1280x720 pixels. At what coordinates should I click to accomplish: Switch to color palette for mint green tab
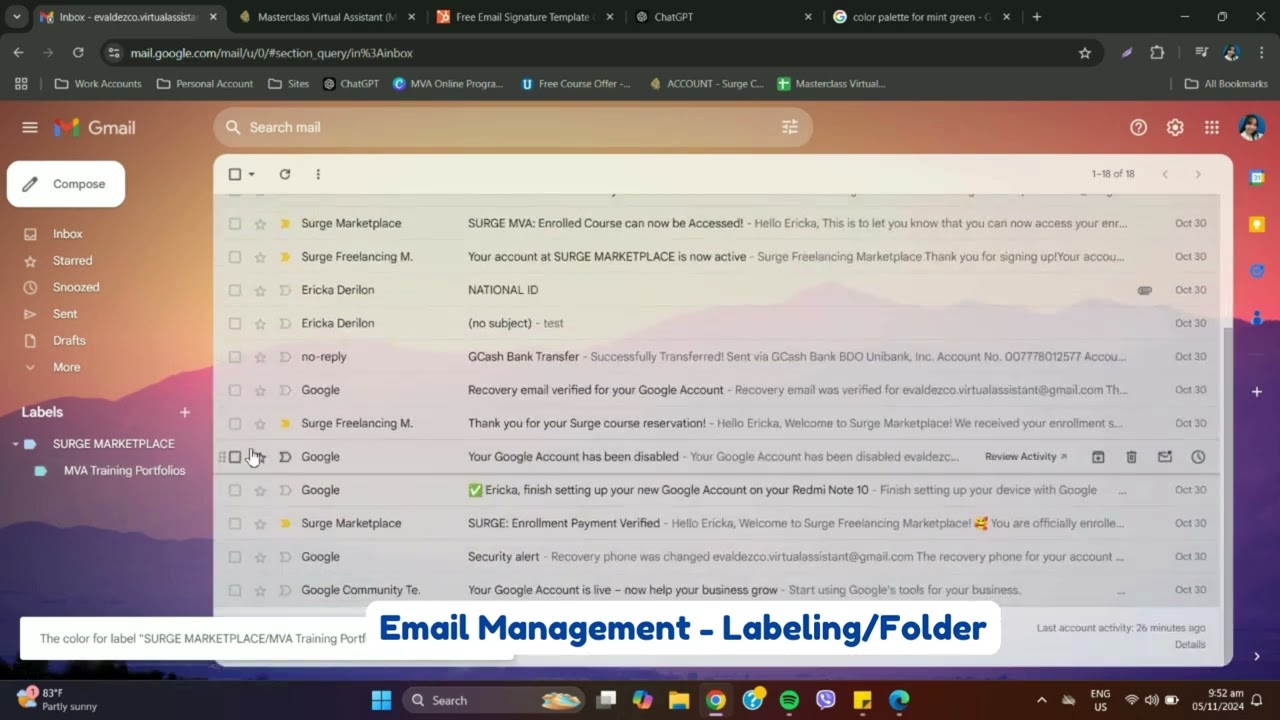[x=921, y=17]
